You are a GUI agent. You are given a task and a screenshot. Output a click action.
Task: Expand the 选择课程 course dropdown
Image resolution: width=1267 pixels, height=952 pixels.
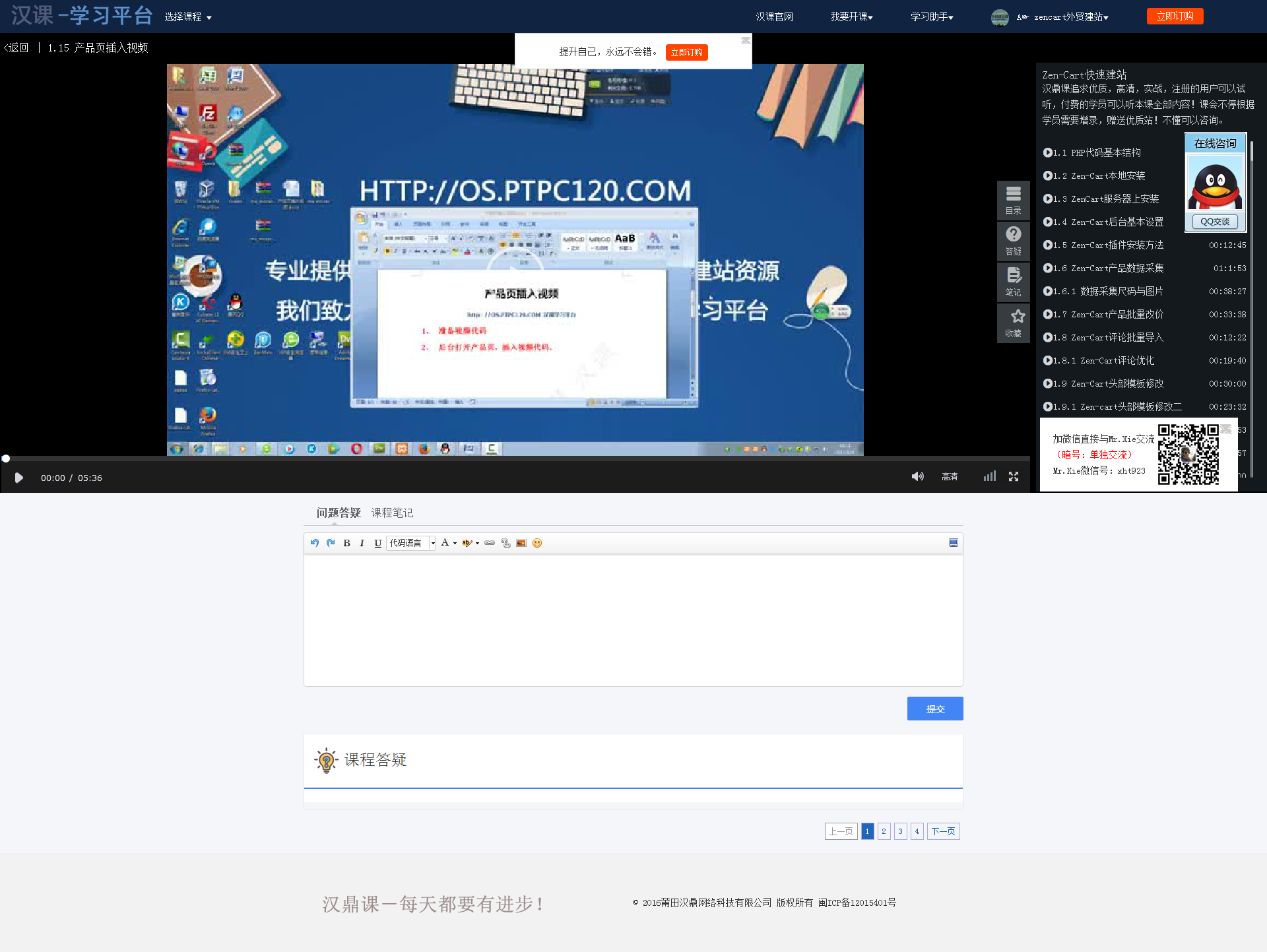(188, 17)
